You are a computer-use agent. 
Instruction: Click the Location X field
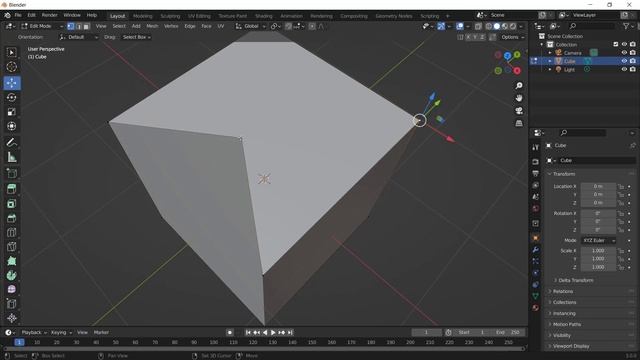[x=598, y=187]
